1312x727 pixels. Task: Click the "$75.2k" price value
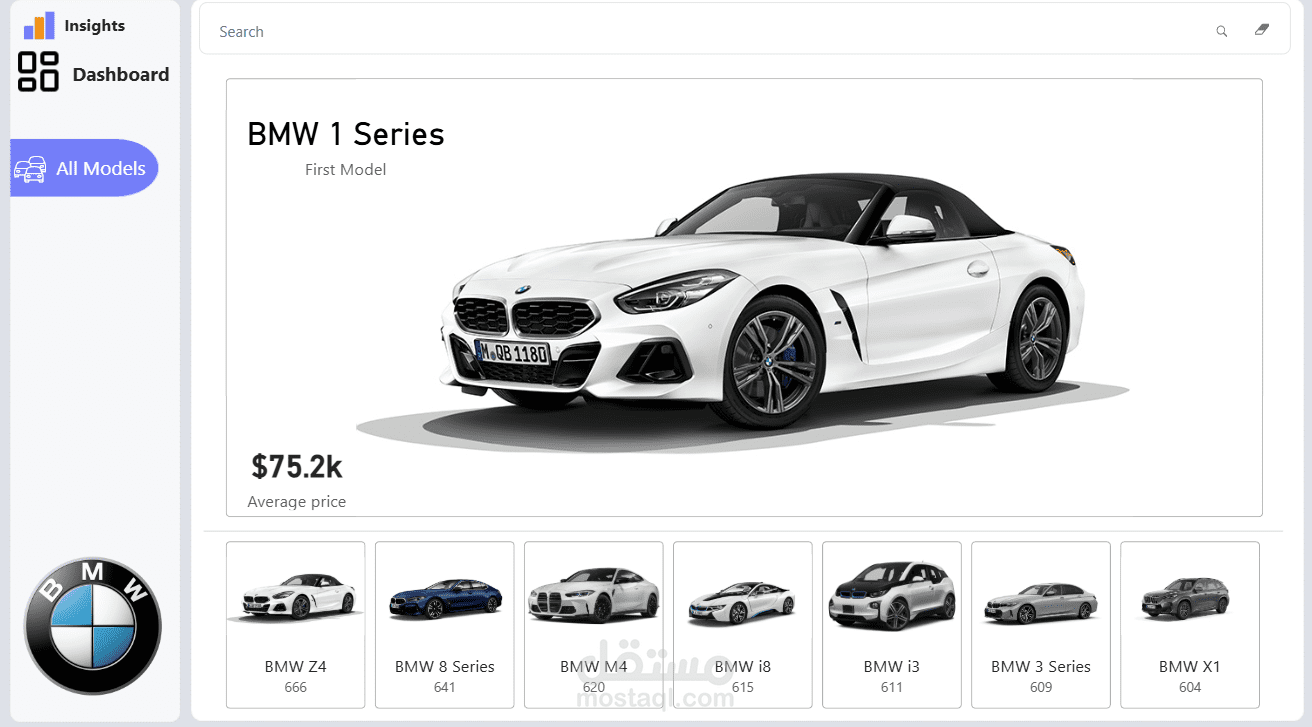297,466
